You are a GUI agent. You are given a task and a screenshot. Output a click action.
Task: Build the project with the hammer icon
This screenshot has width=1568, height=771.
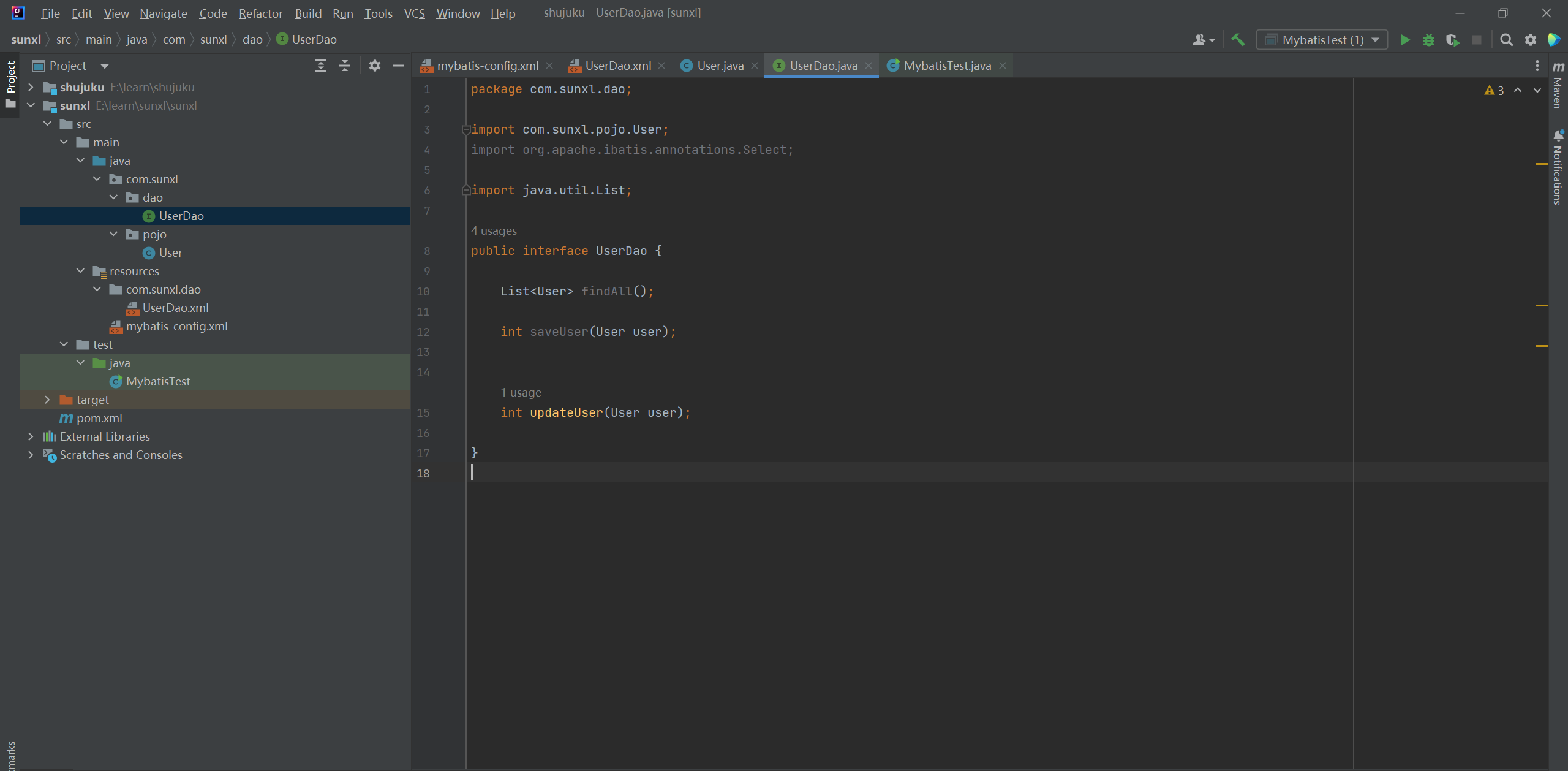[x=1238, y=40]
